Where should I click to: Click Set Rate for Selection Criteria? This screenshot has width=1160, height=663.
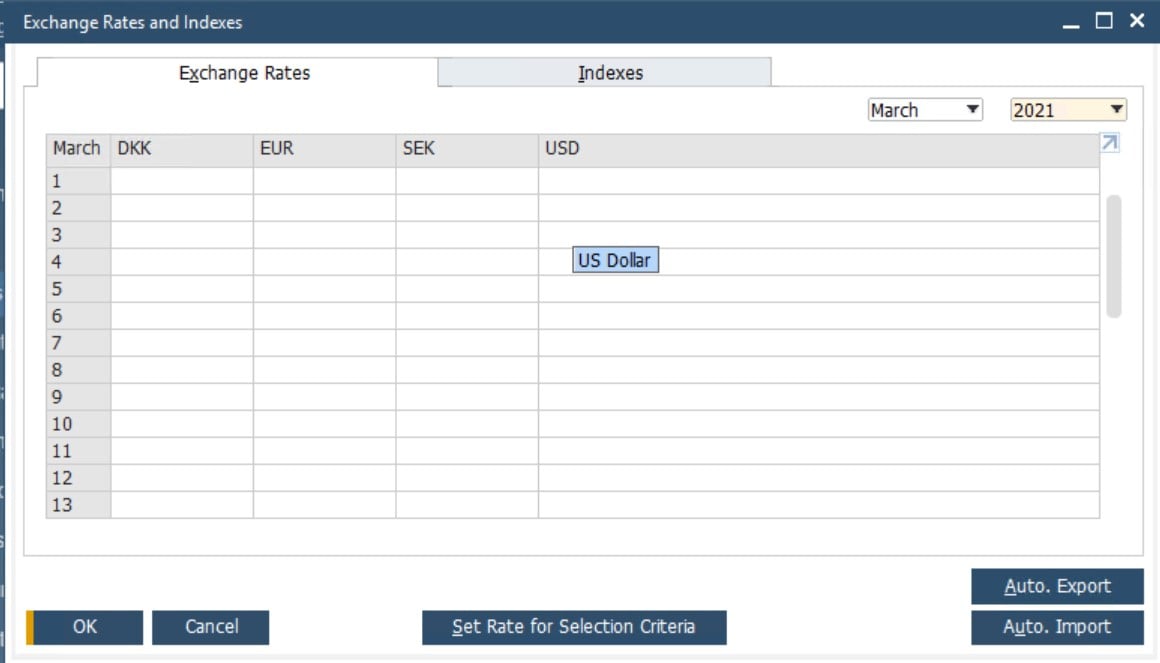click(x=575, y=627)
